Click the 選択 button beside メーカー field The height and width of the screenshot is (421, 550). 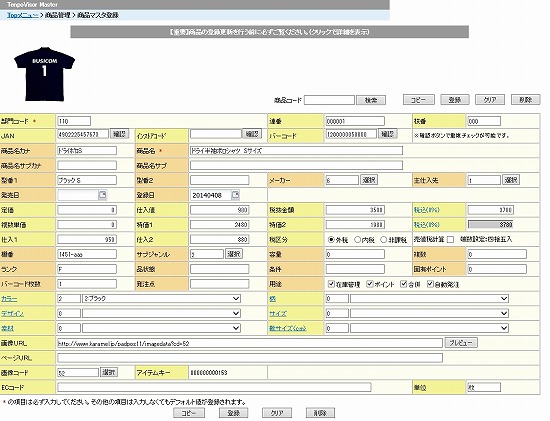[369, 180]
